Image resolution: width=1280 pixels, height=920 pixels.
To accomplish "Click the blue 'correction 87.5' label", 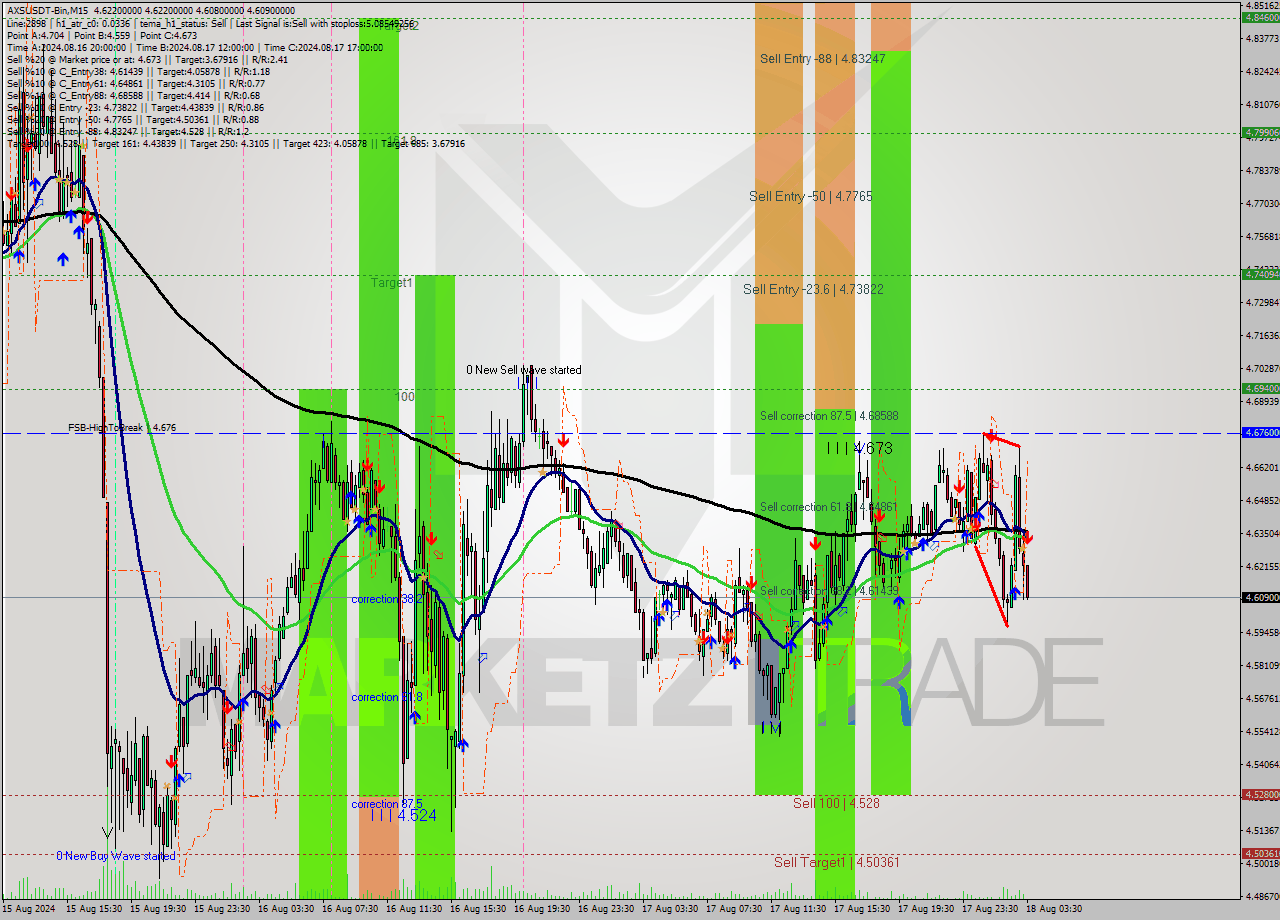I will [387, 804].
